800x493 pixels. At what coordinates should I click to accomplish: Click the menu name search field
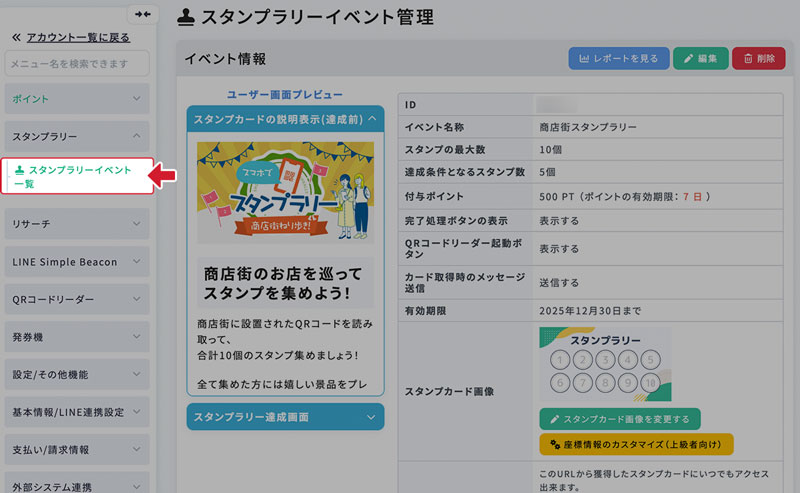(x=77, y=64)
